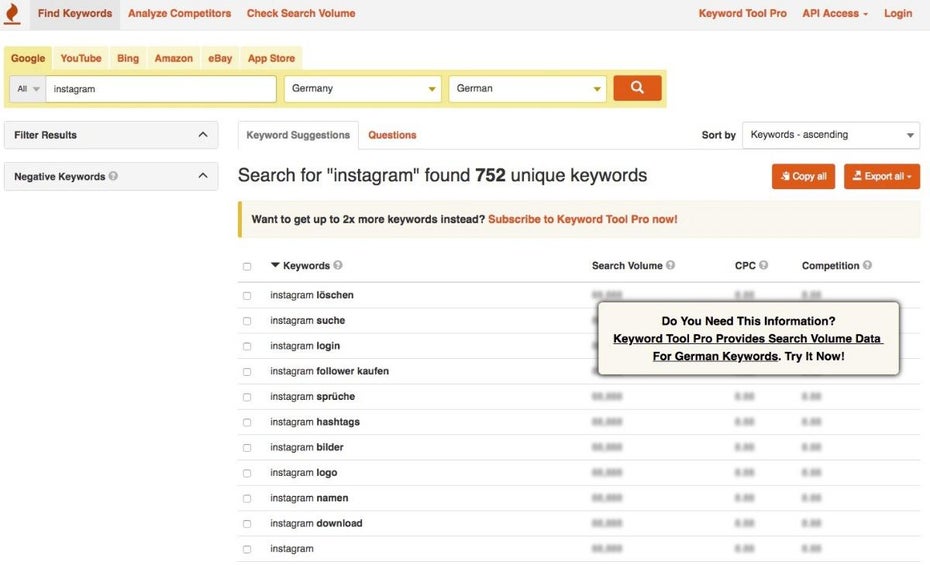
Task: Click the Keyword Tool flame logo
Action: (x=12, y=14)
